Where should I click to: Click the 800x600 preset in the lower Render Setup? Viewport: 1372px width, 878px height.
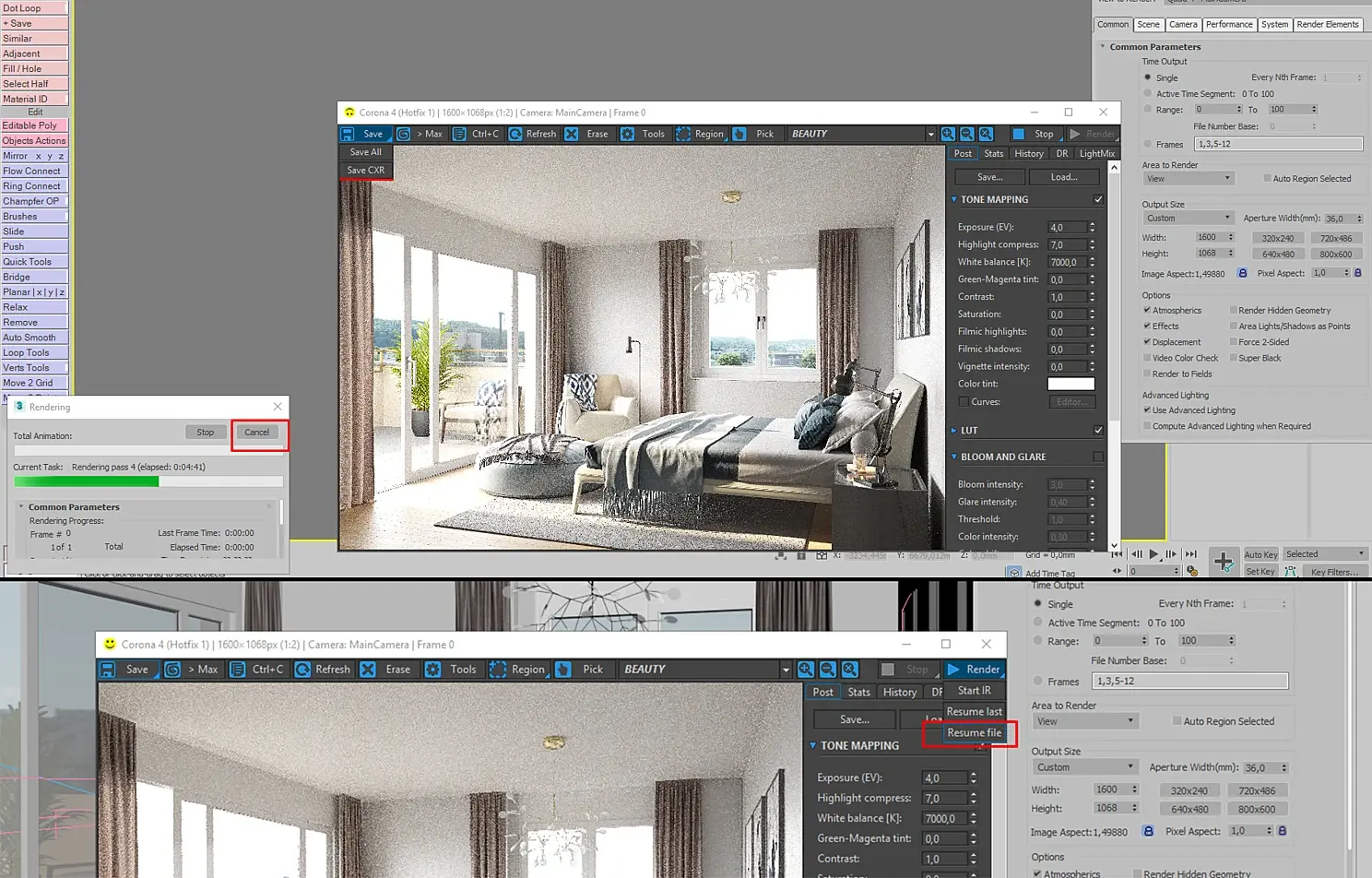coord(1256,810)
